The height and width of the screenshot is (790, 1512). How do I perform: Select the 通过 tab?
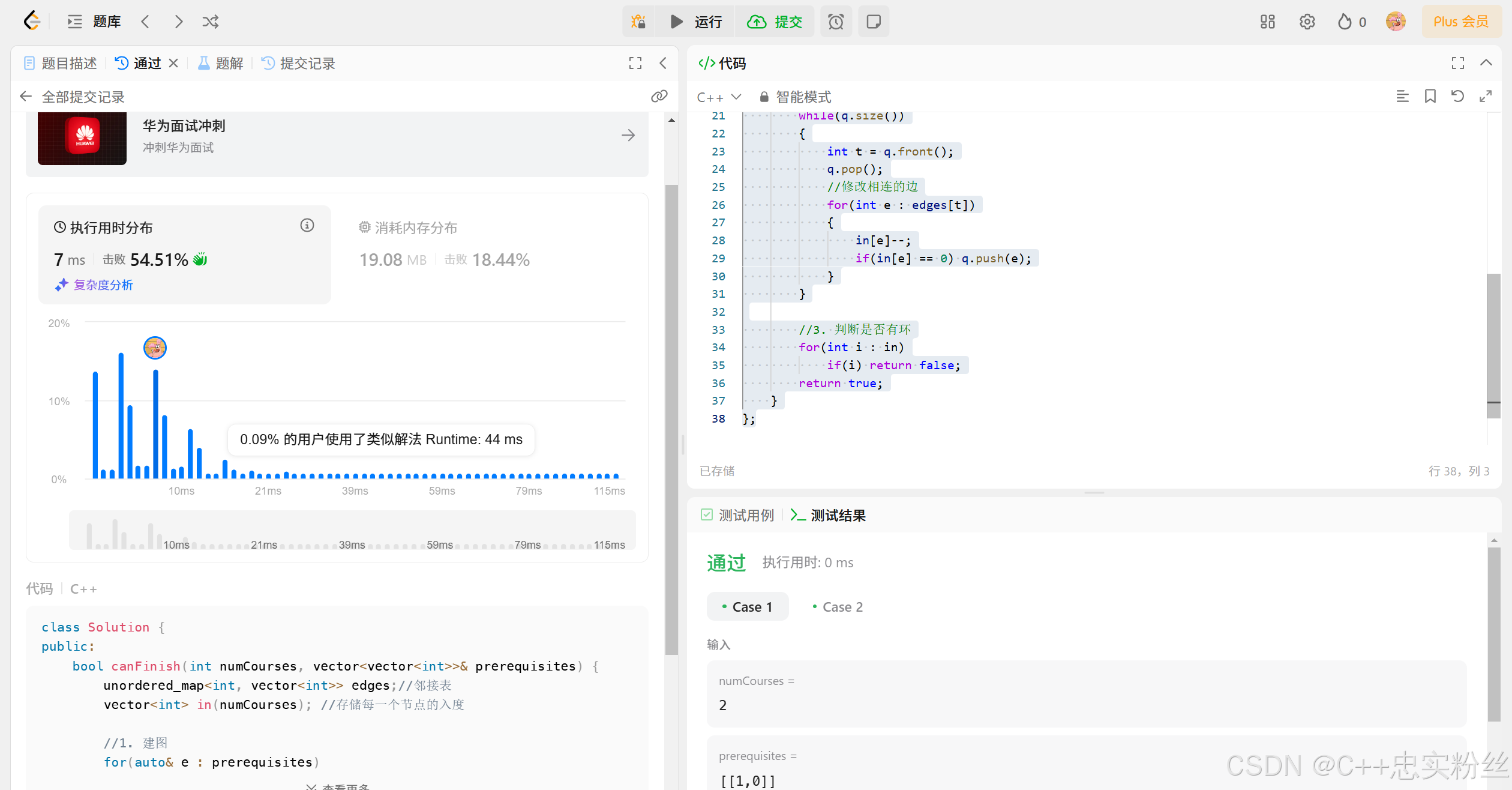click(138, 63)
